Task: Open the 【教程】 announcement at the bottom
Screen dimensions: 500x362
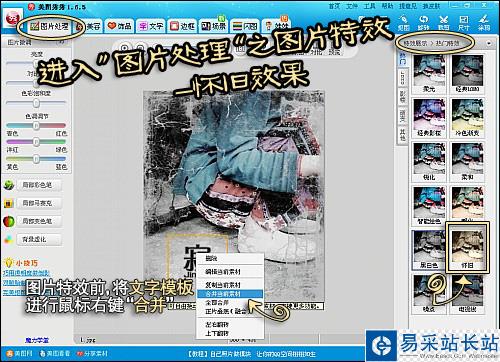Action: point(252,354)
